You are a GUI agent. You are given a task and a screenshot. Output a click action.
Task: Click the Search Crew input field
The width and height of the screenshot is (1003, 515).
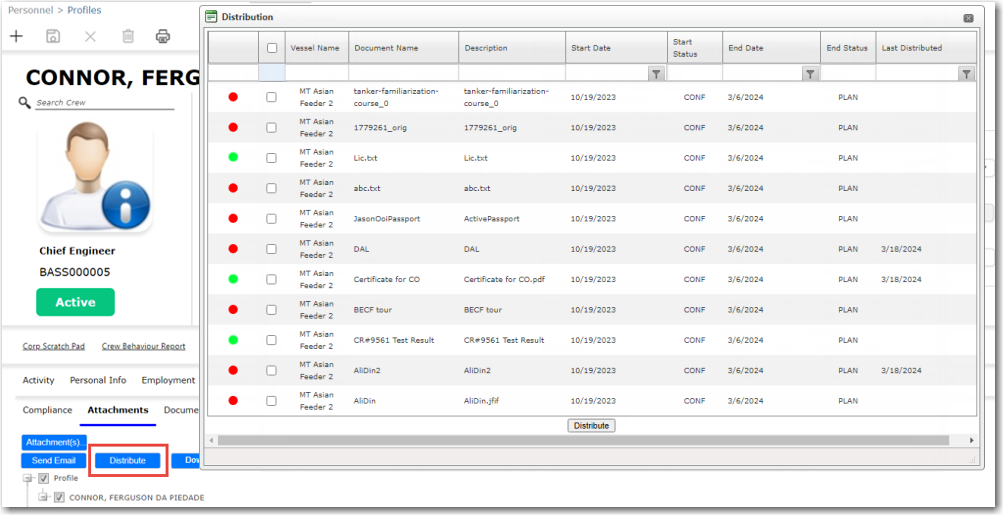104,103
